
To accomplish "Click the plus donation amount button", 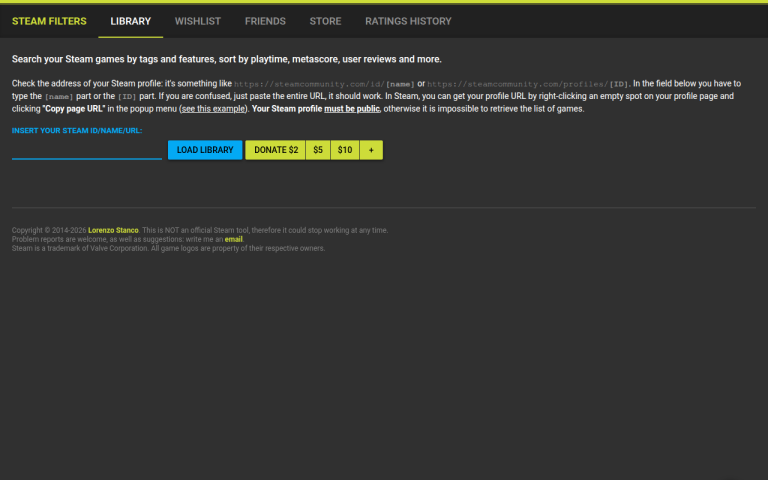I will 371,150.
